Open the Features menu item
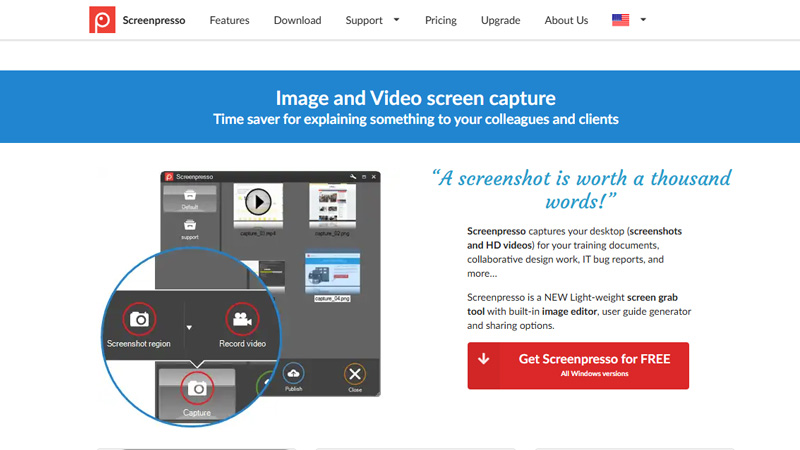The image size is (800, 450). coord(229,20)
